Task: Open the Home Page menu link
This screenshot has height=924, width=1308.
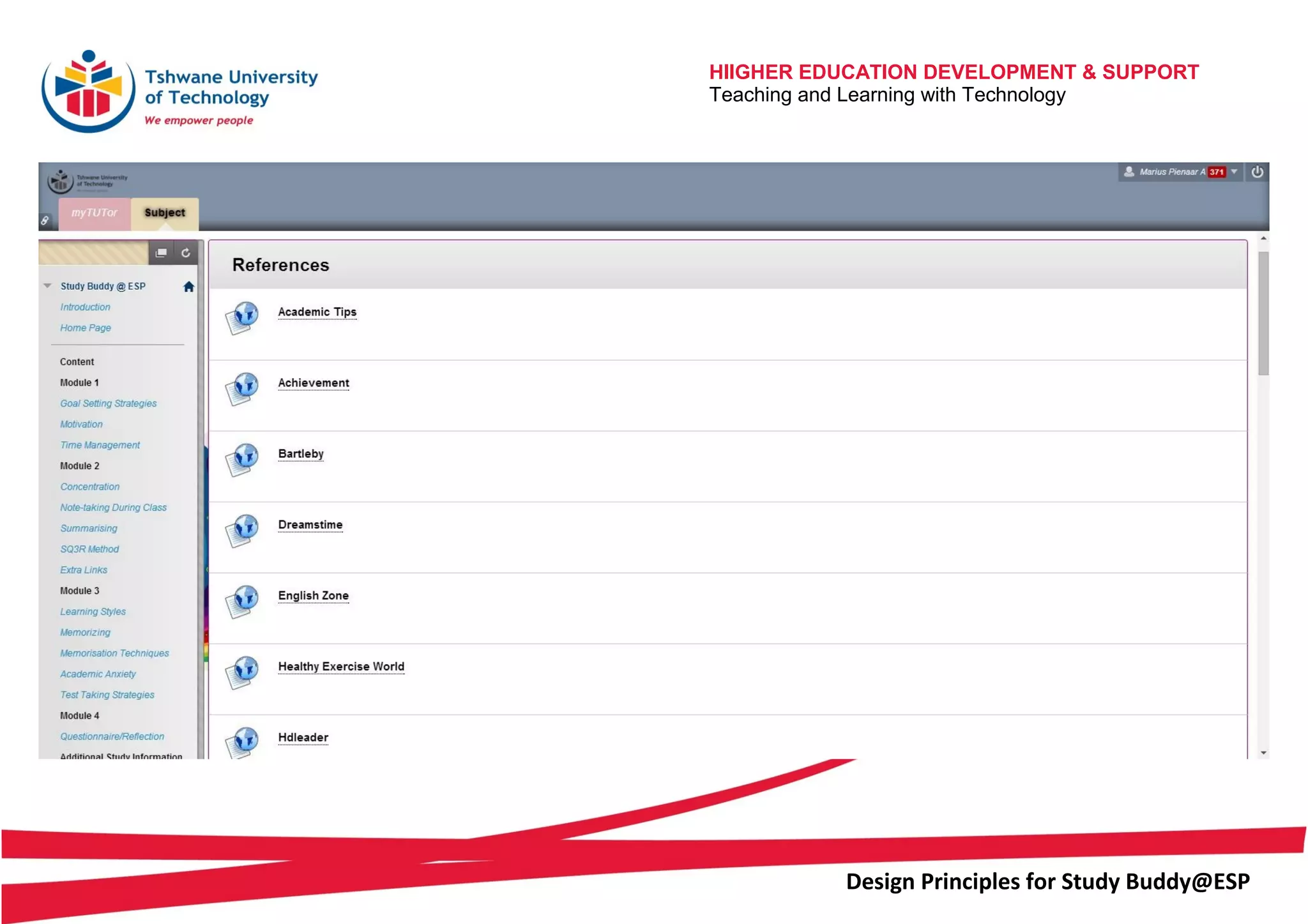Action: click(x=86, y=328)
